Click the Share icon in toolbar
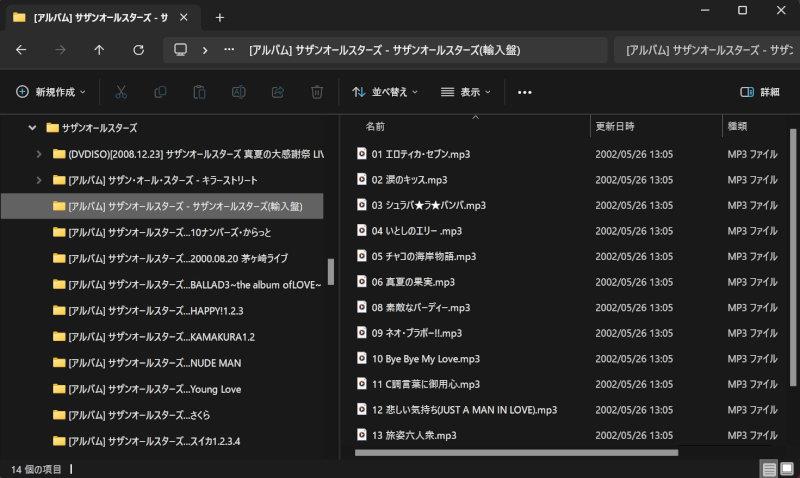800x478 pixels. pyautogui.click(x=278, y=92)
